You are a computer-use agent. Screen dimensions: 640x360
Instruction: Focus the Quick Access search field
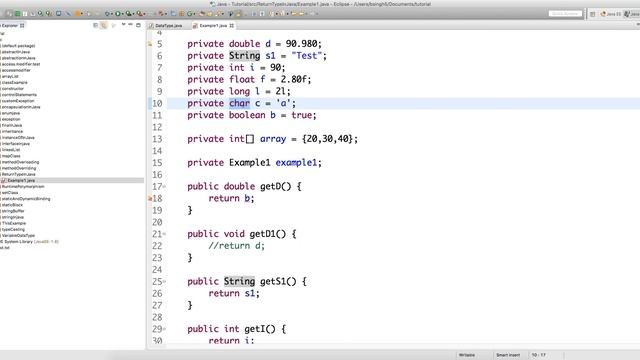pos(565,14)
